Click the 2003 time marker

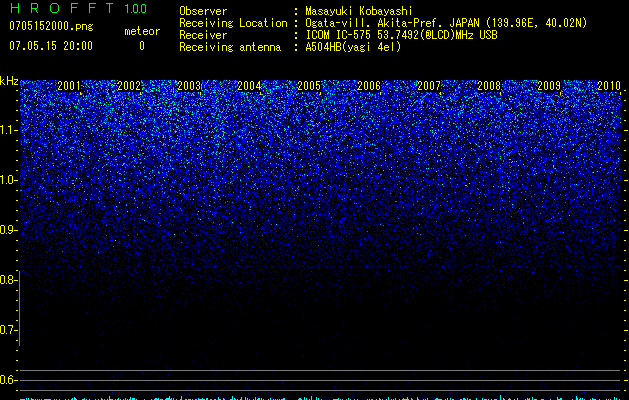pyautogui.click(x=189, y=86)
